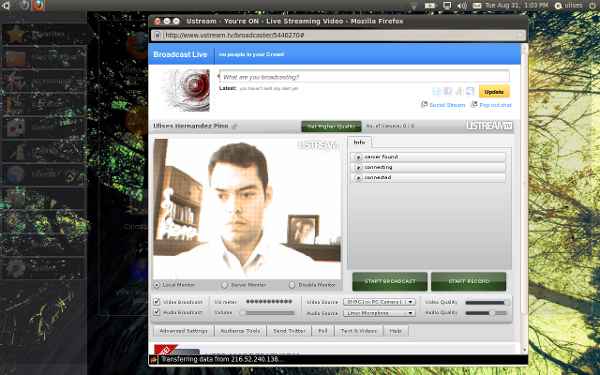600x375 pixels.
Task: Click the page icon beside the URL
Action: (x=157, y=35)
